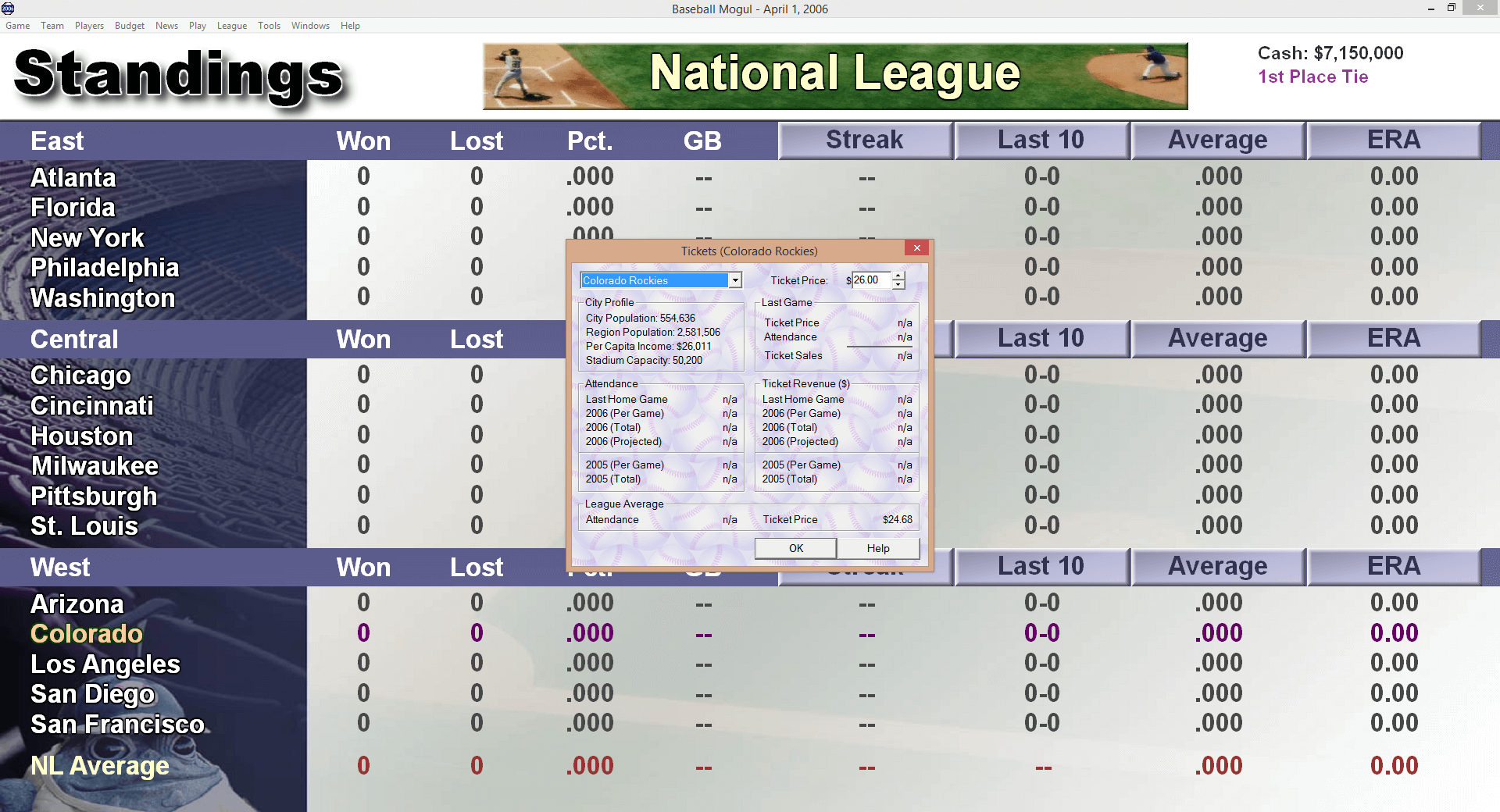Restore the Baseball Mogul window size

1452,8
